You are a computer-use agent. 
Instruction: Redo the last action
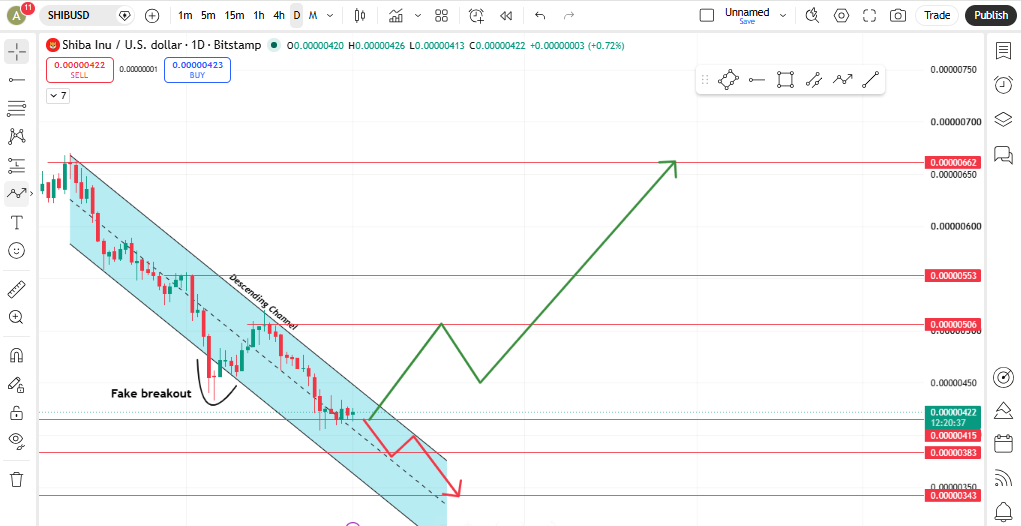coord(568,16)
